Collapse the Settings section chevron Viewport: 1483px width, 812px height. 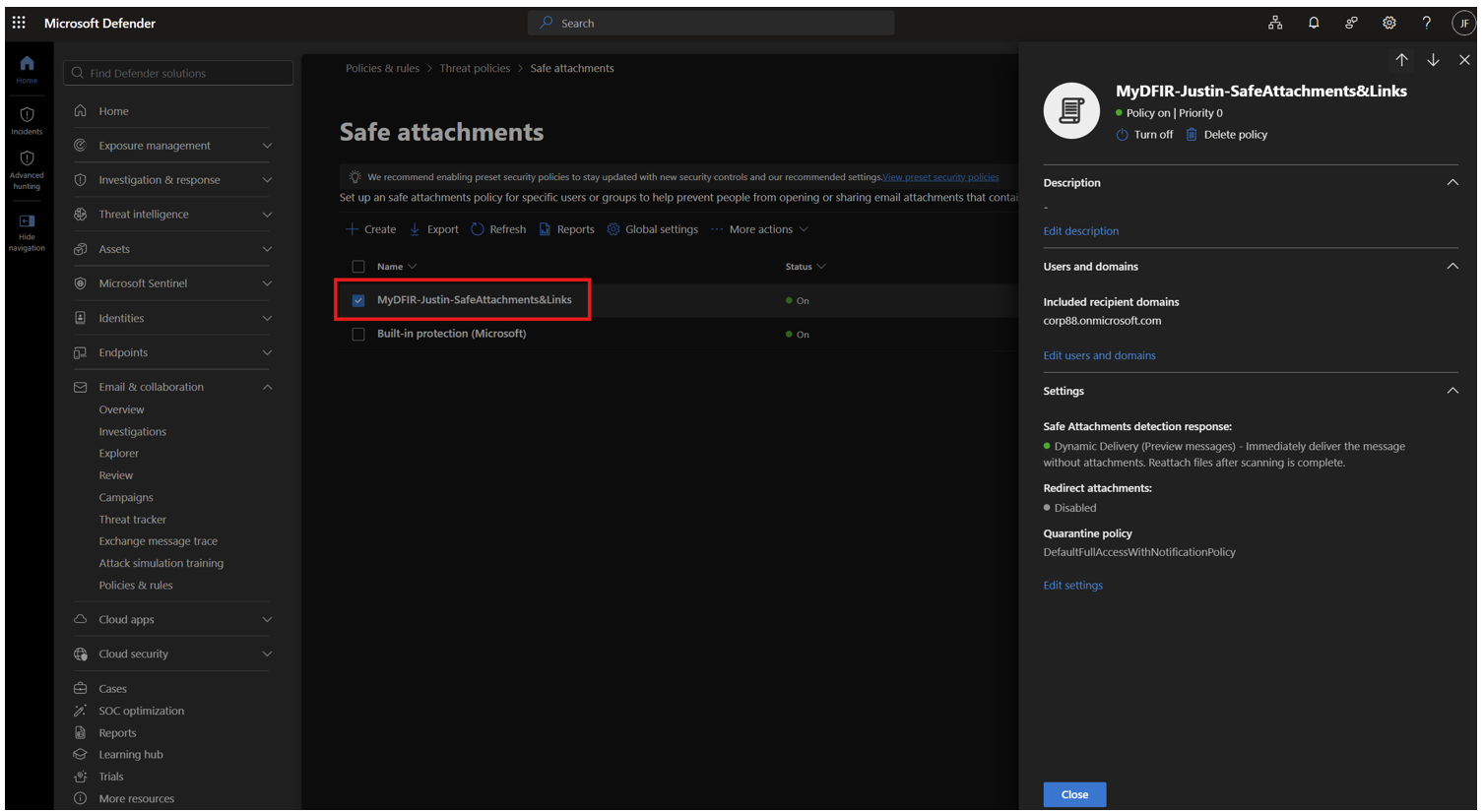[1452, 391]
